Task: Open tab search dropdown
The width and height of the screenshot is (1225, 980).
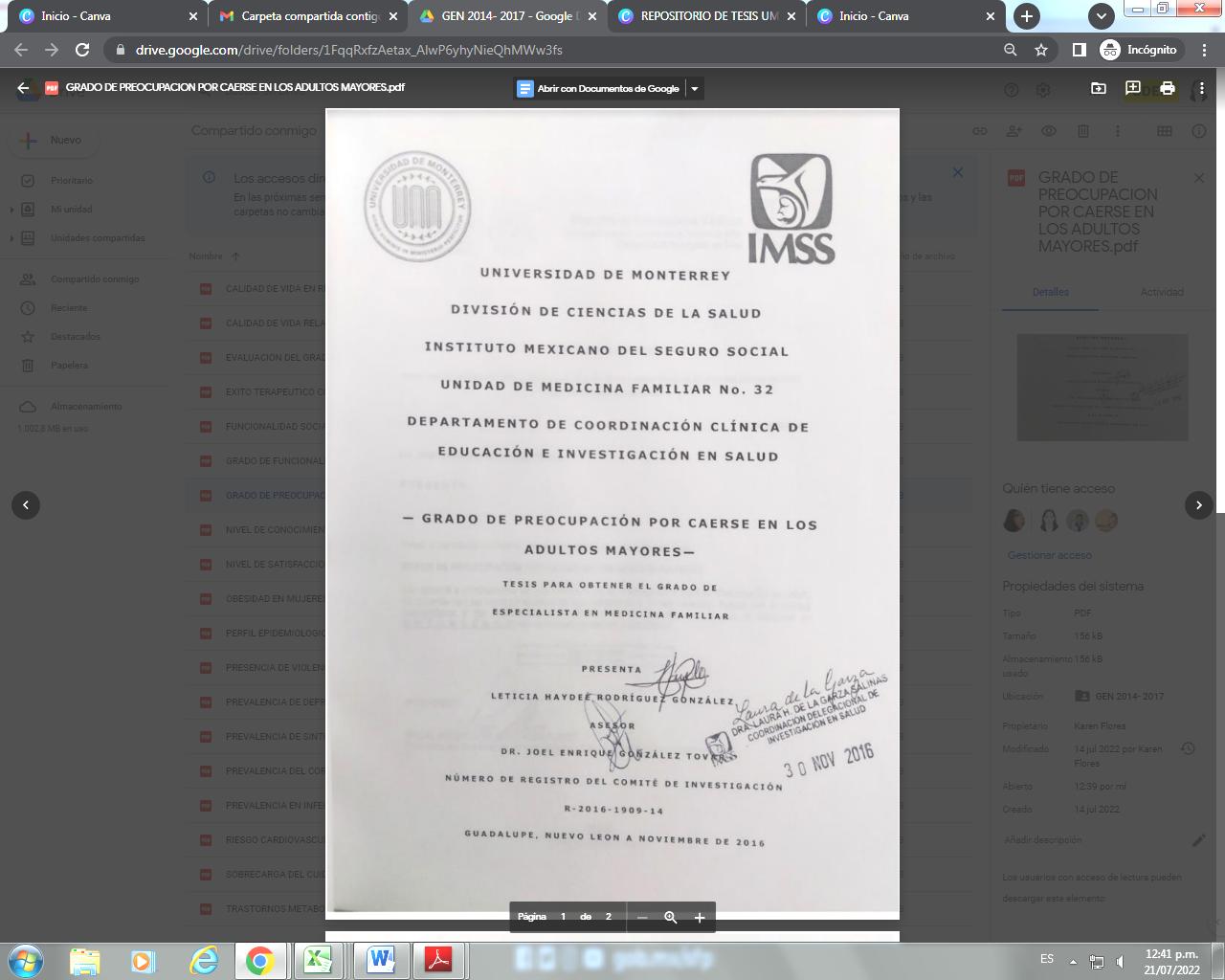Action: [1102, 16]
